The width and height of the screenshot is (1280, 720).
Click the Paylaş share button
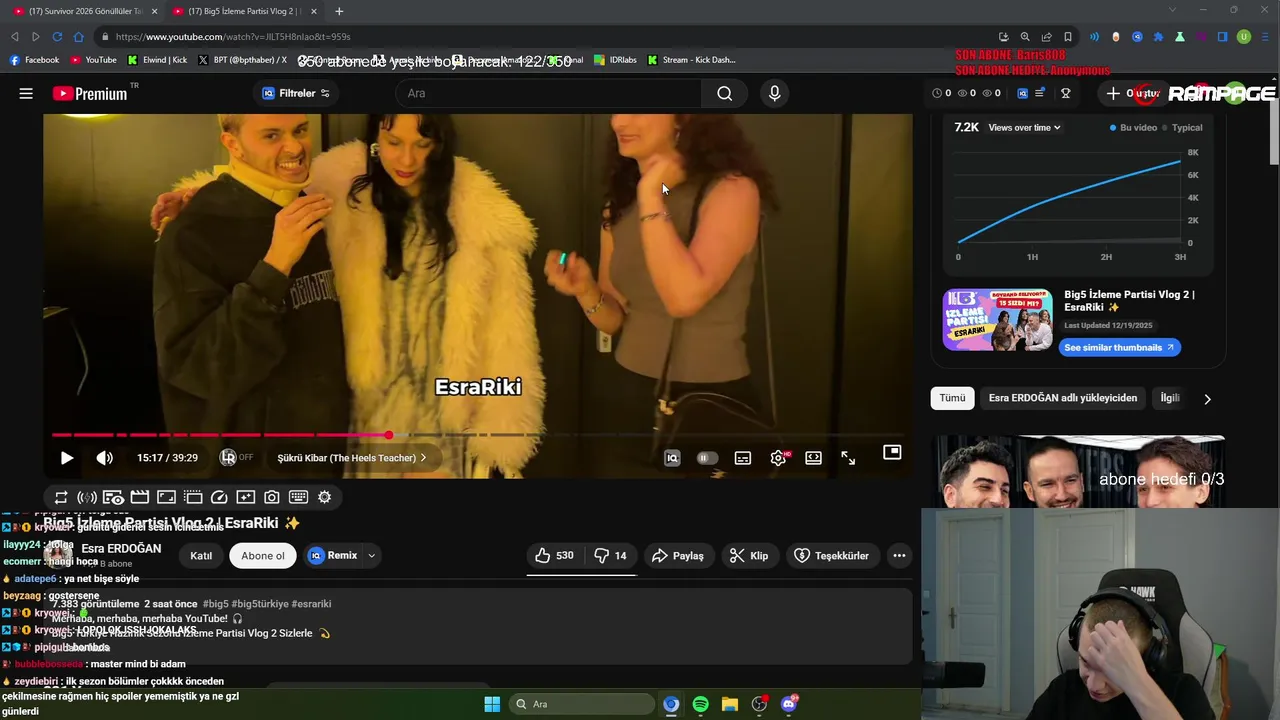(x=678, y=555)
